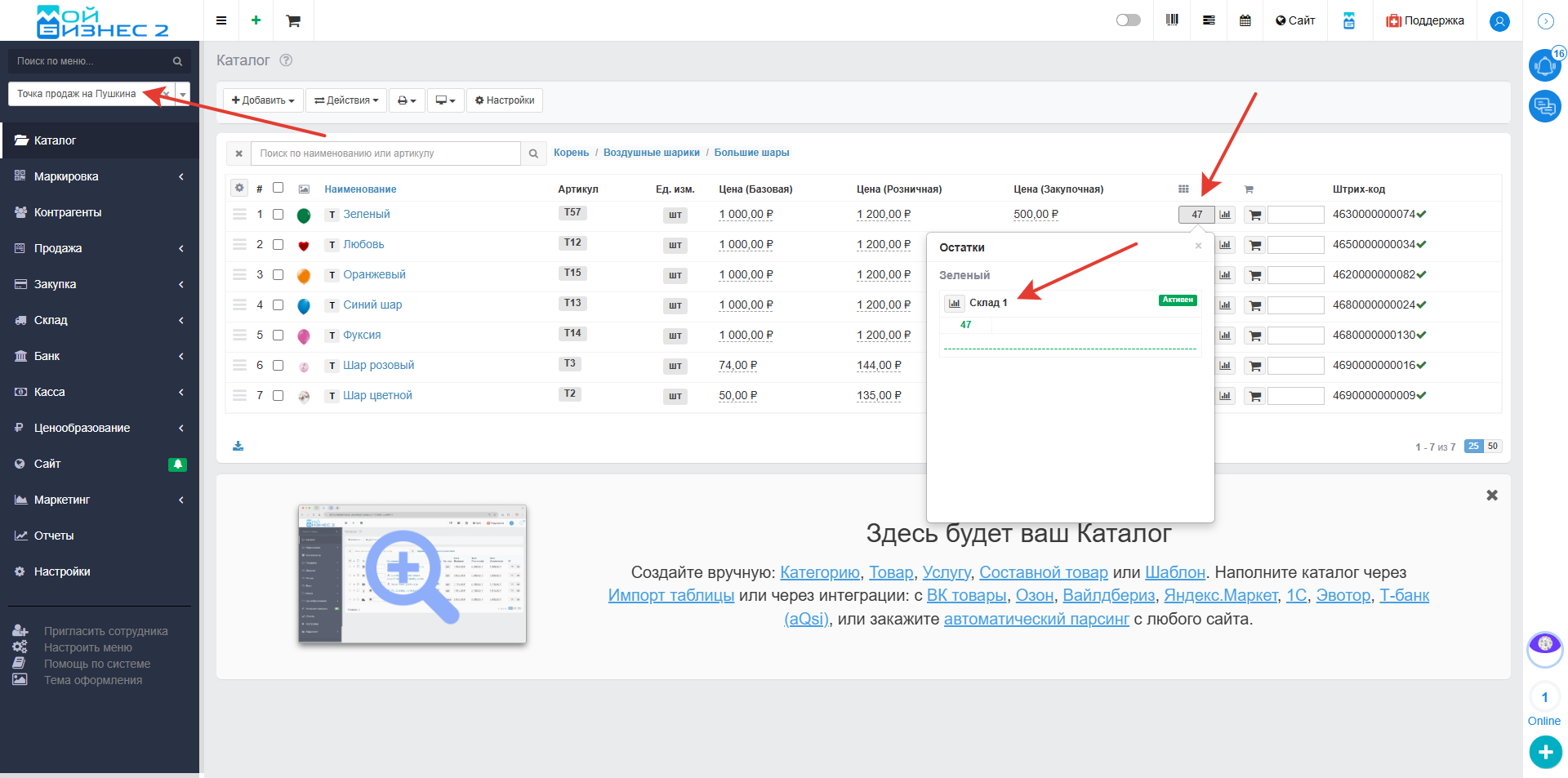The image size is (1568, 778).
Task: Add Зеленый to cart via cart icon
Action: coord(1255,215)
